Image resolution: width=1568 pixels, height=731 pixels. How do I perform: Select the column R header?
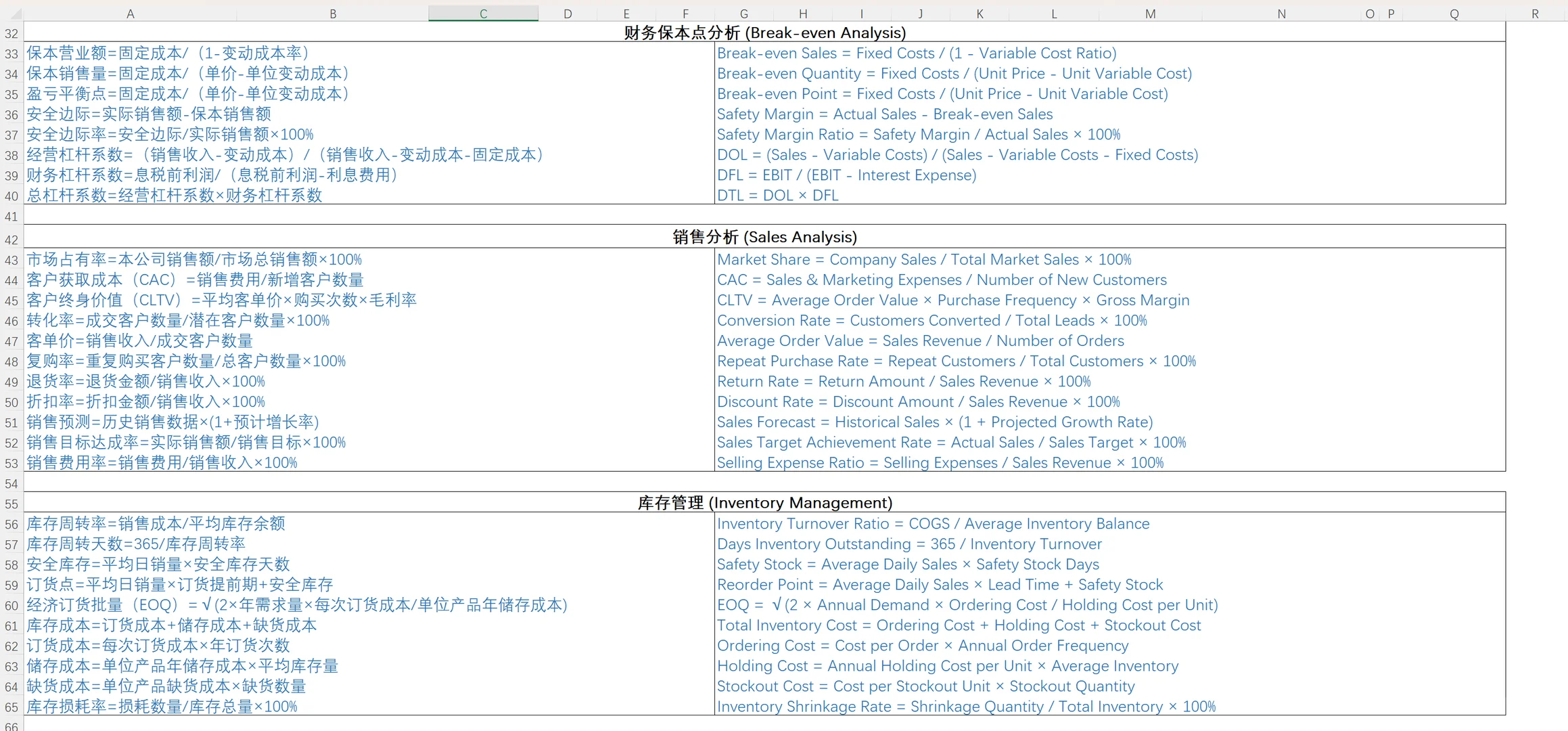pos(1535,14)
